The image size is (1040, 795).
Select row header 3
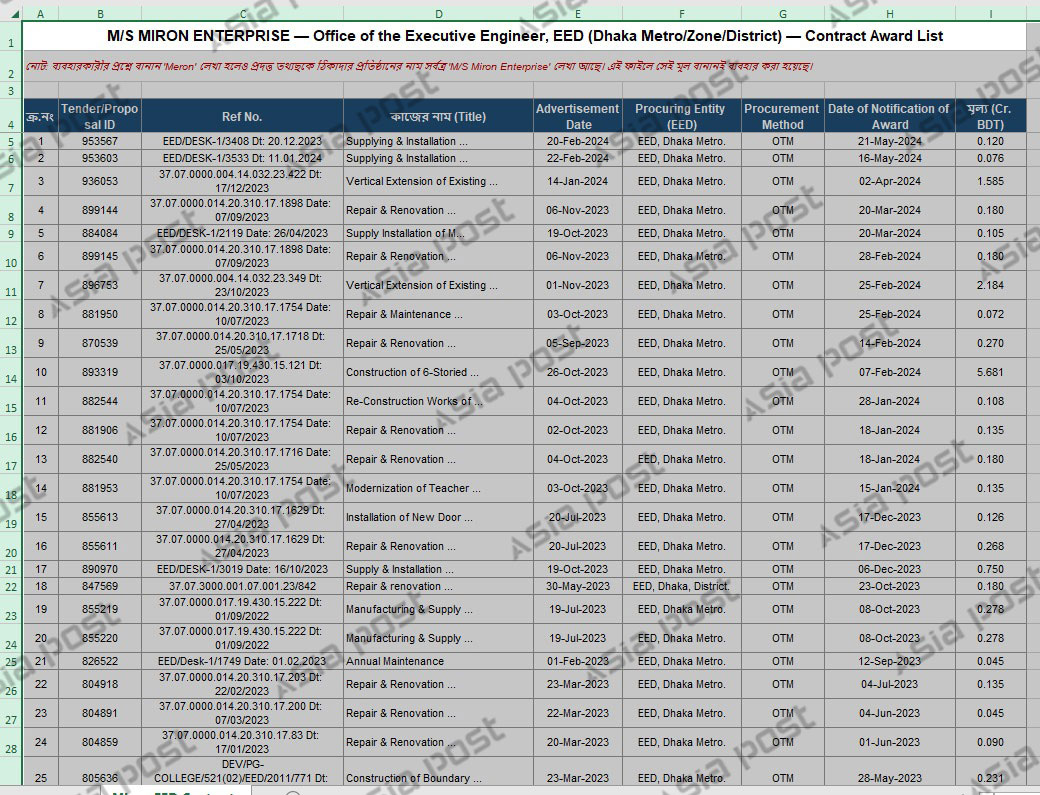coord(11,90)
